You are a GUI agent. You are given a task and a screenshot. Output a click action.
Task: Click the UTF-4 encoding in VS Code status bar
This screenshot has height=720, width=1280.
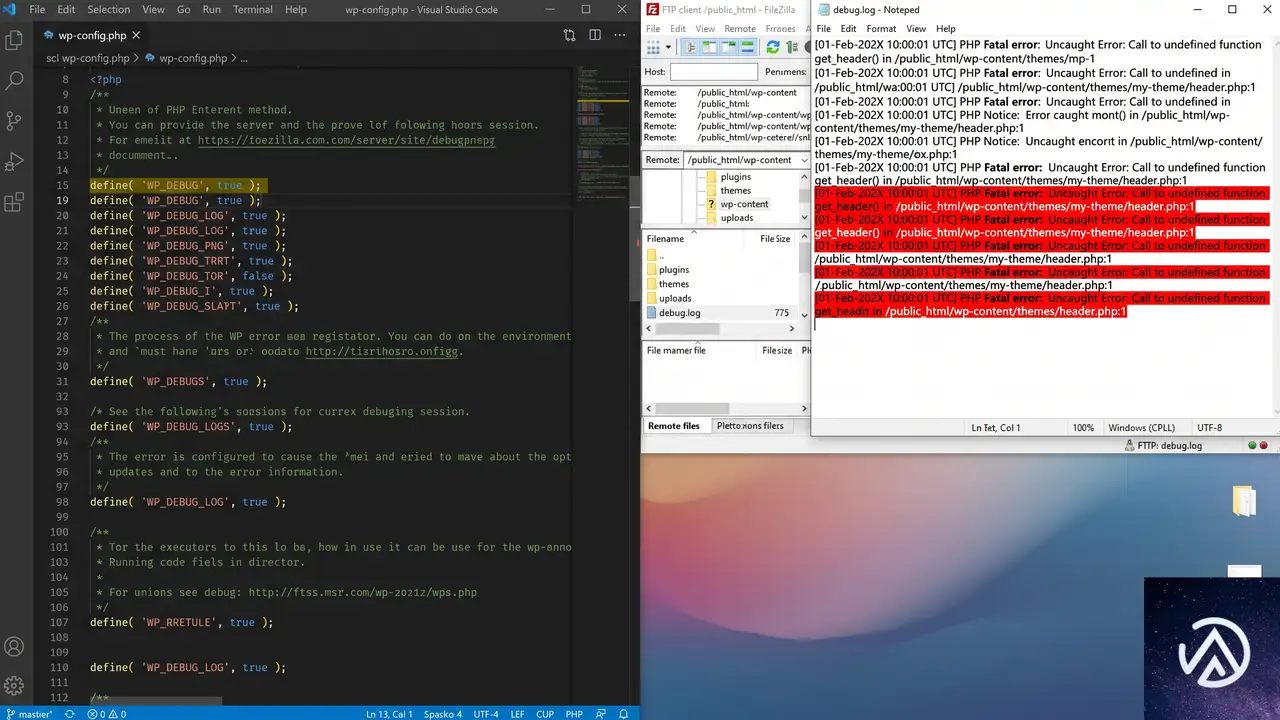[486, 714]
